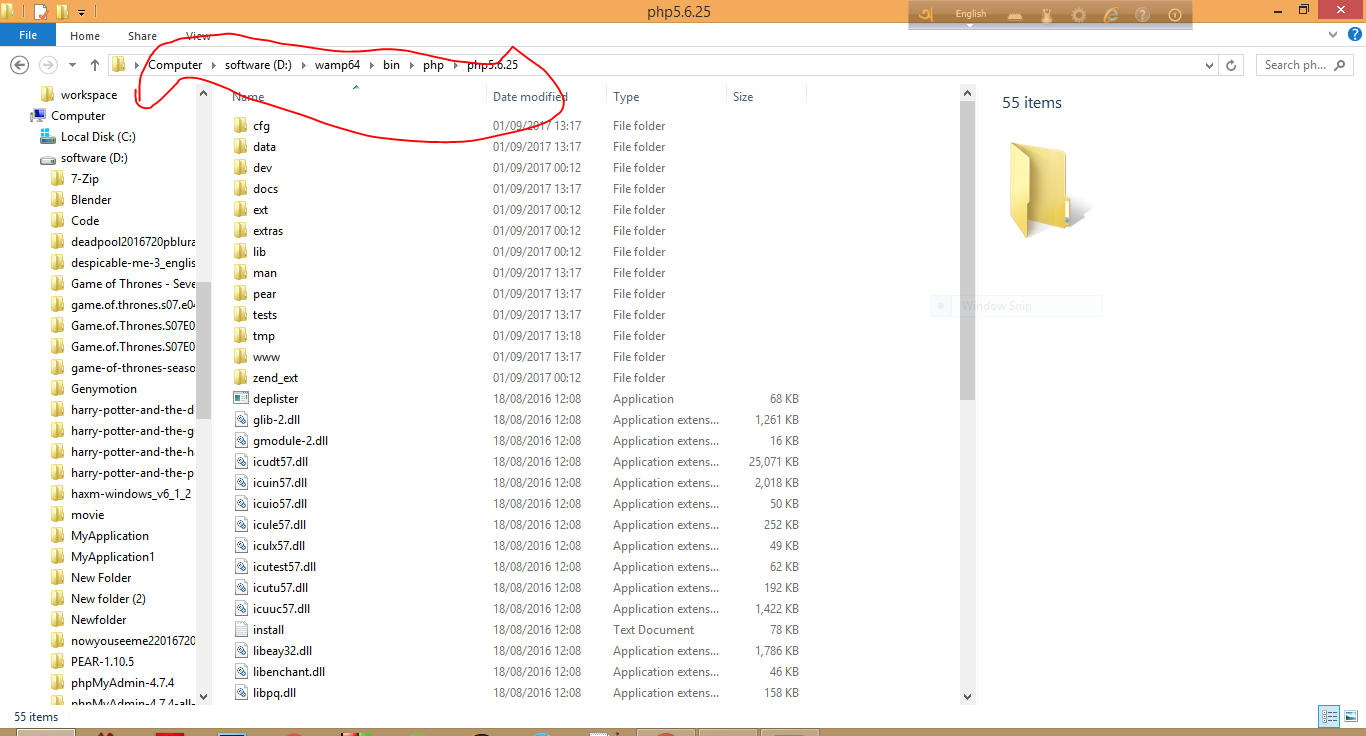Select the install text document
The image size is (1366, 736).
click(268, 630)
